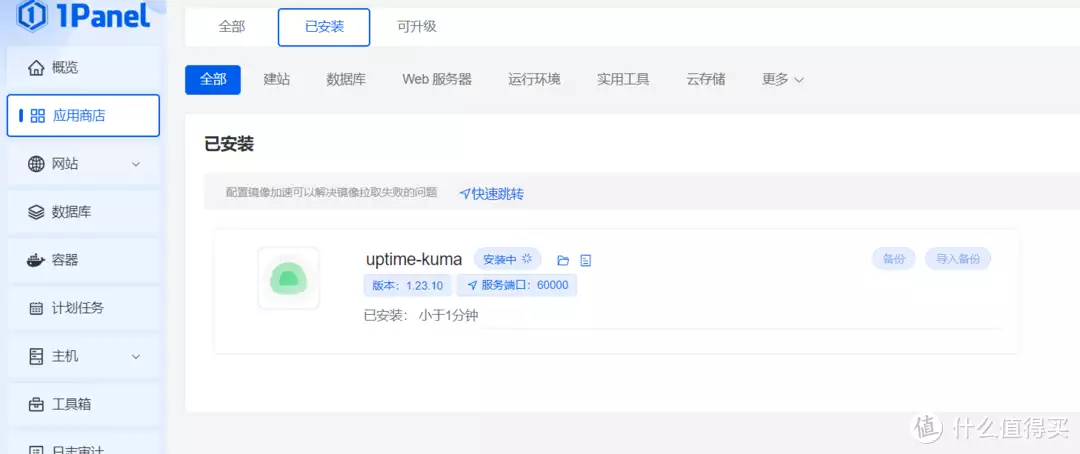The width and height of the screenshot is (1080, 454).
Task: Click the 网站 globe icon
Action: pos(36,164)
